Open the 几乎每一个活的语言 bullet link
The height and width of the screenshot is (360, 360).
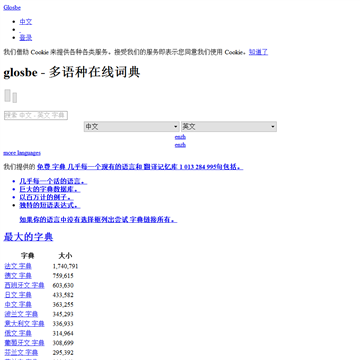pyautogui.click(x=53, y=182)
